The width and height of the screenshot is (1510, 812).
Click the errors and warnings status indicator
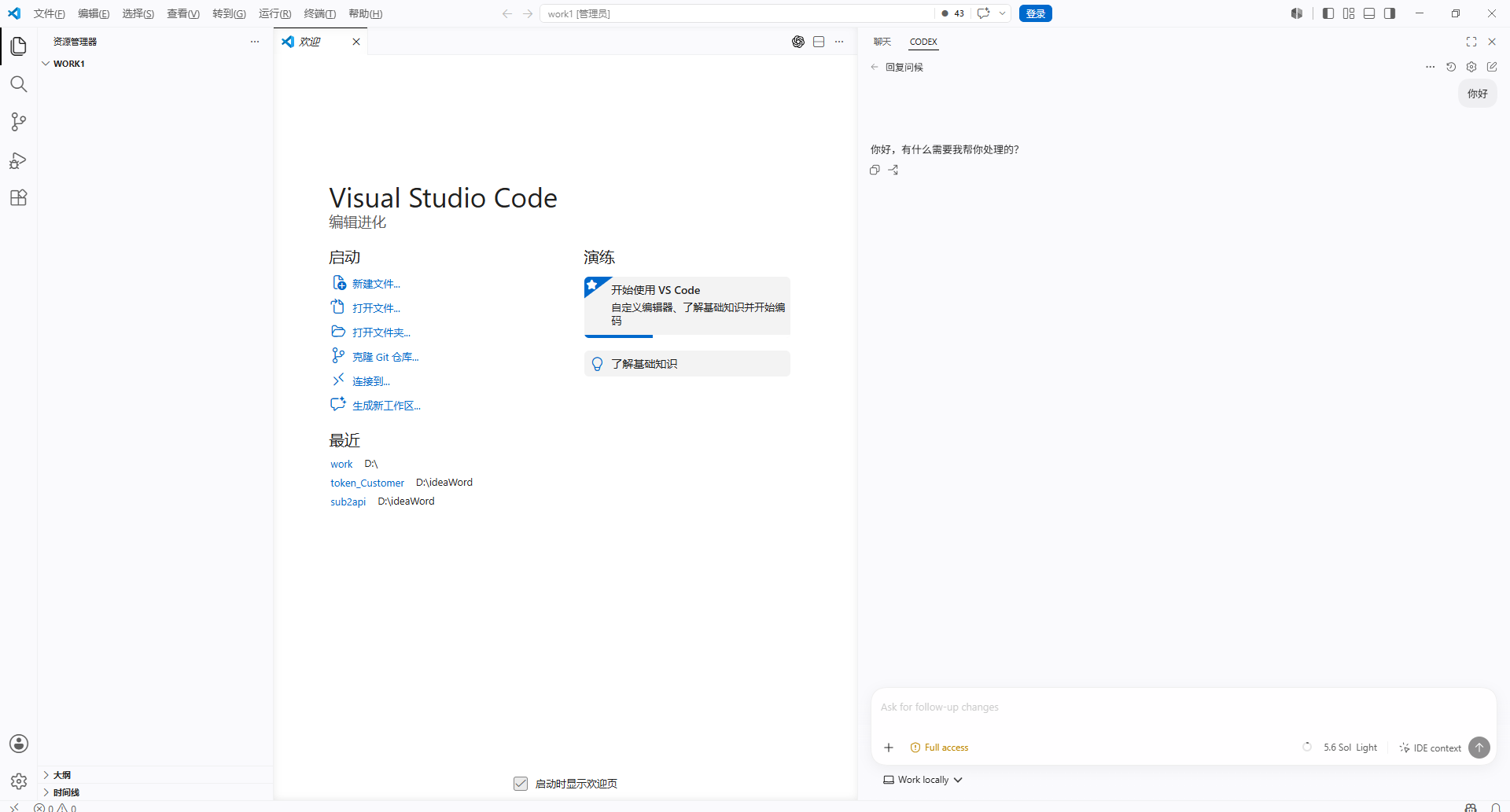55,807
